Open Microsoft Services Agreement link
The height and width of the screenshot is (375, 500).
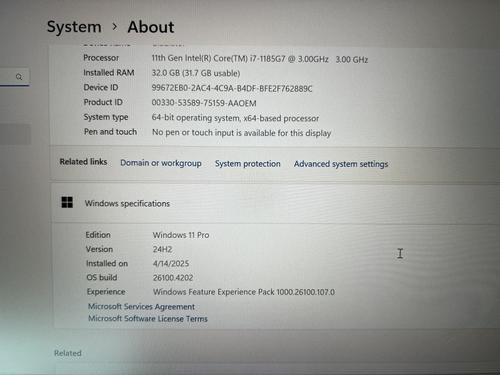pyautogui.click(x=141, y=306)
